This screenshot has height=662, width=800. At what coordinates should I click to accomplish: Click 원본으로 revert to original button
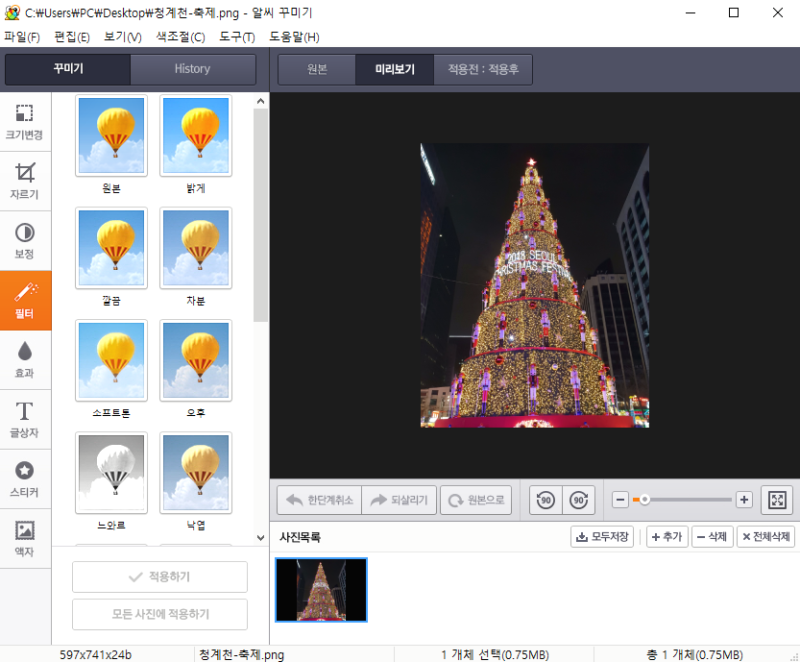click(x=476, y=500)
